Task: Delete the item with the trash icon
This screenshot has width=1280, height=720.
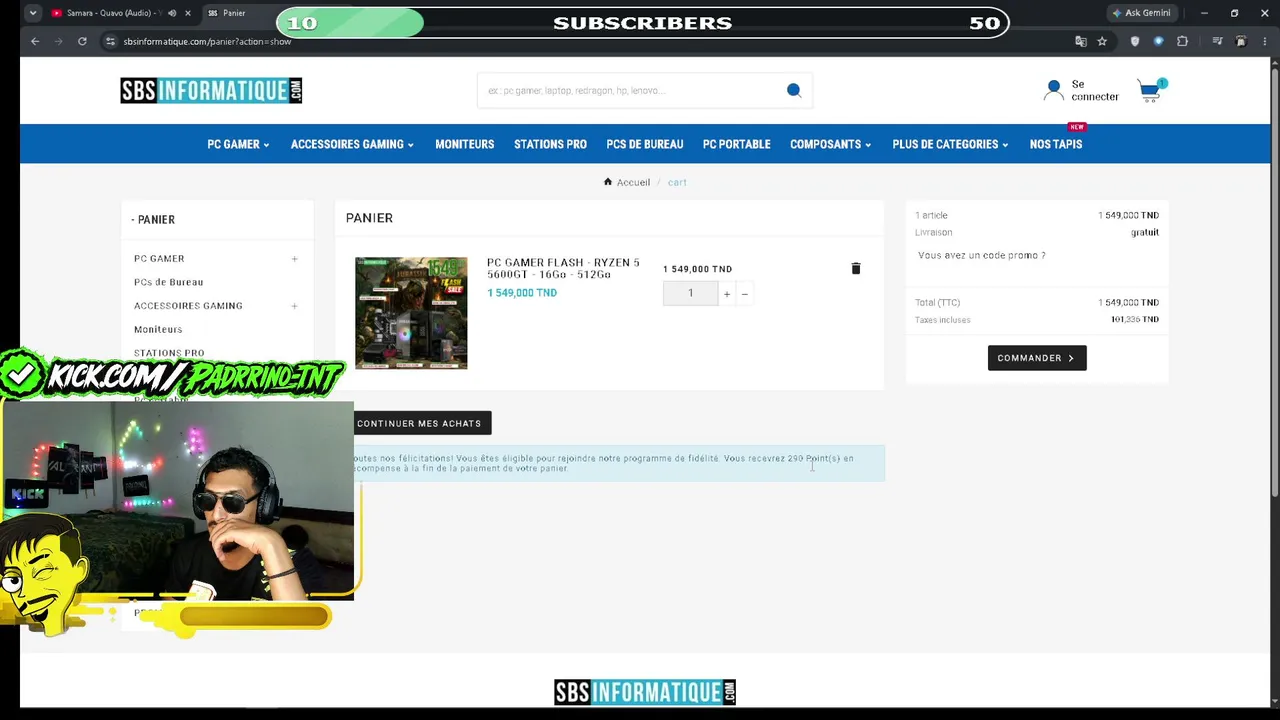Action: click(856, 268)
